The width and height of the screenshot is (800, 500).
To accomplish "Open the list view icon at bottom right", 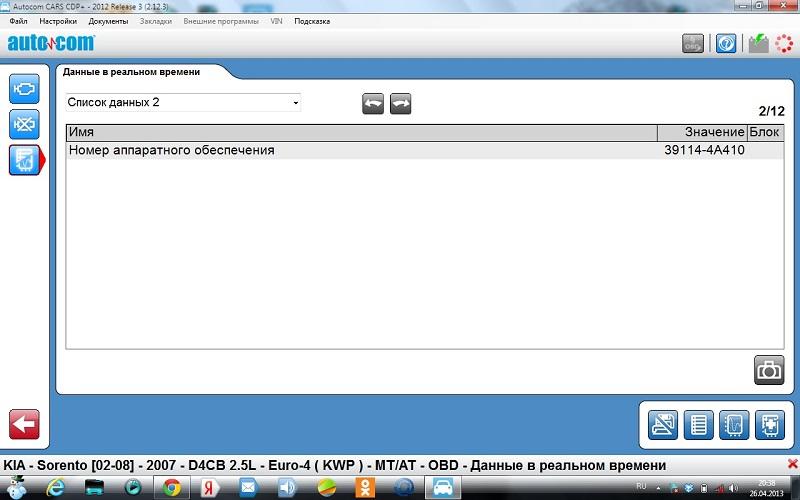I will pos(698,424).
